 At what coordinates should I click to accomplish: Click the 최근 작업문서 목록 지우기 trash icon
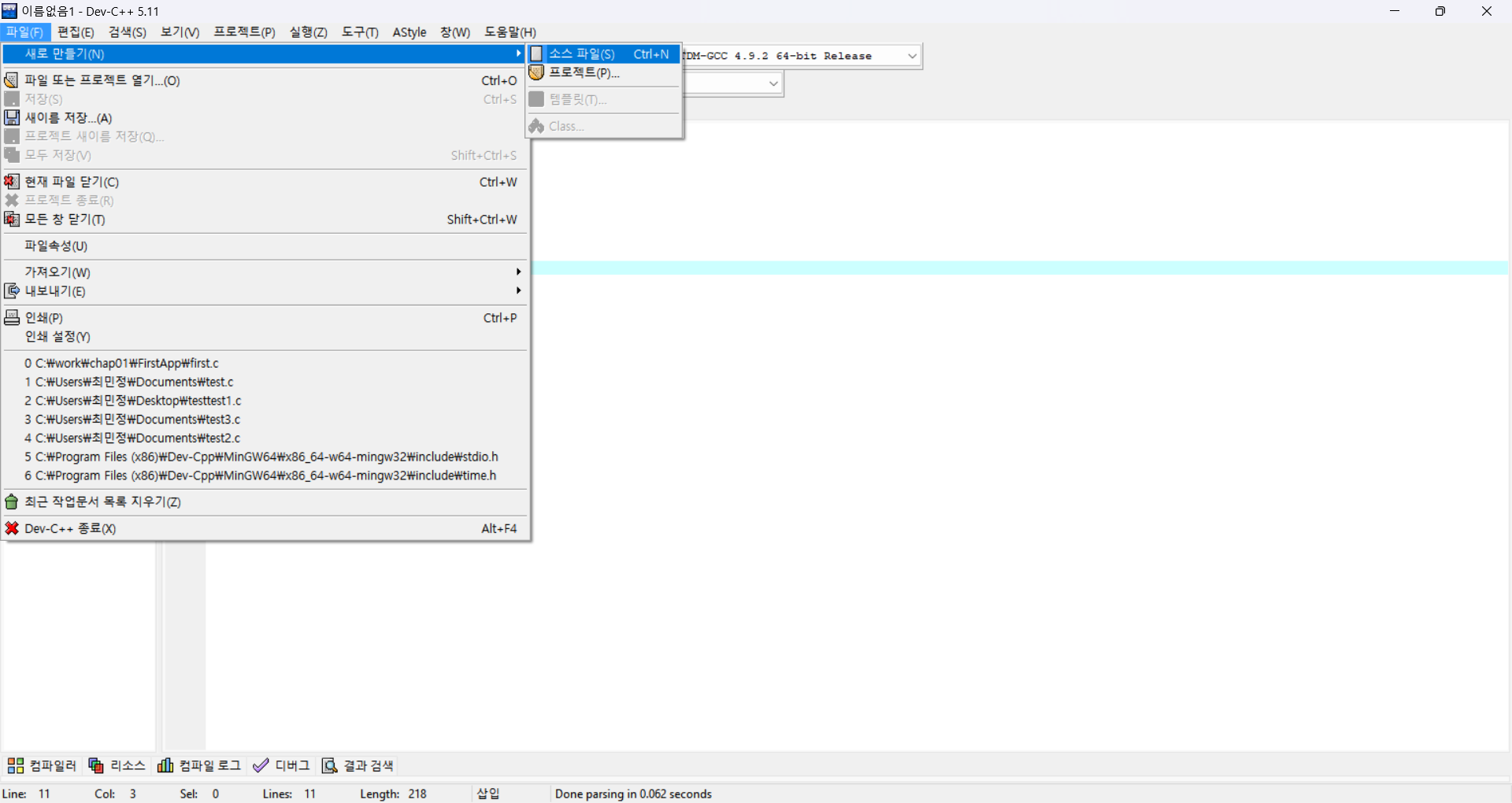tap(12, 501)
